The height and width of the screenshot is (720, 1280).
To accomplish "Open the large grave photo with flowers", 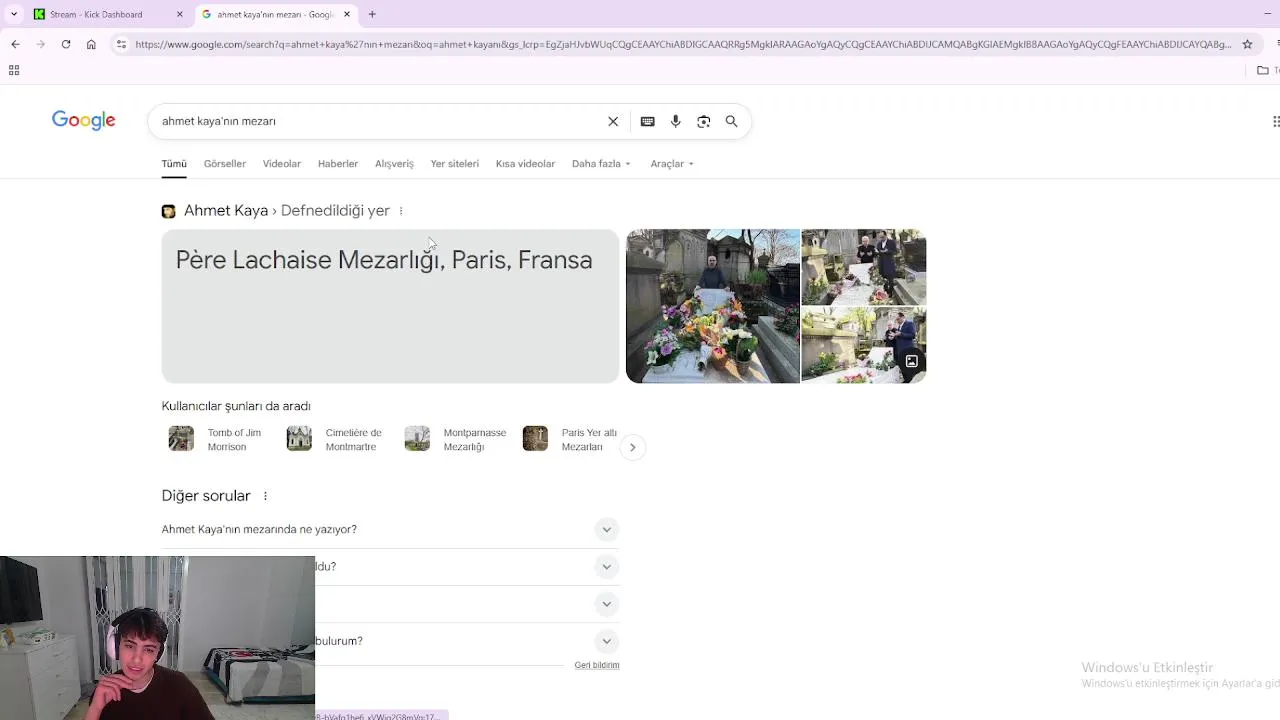I will 713,306.
